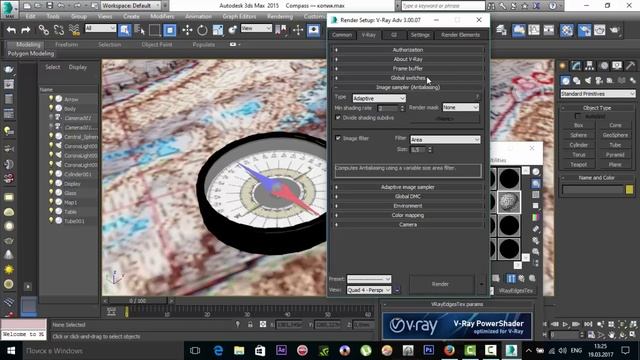Toggle visibility bulb of Cylinder001 object
Viewport: 640px width, 360px height.
click(51, 173)
